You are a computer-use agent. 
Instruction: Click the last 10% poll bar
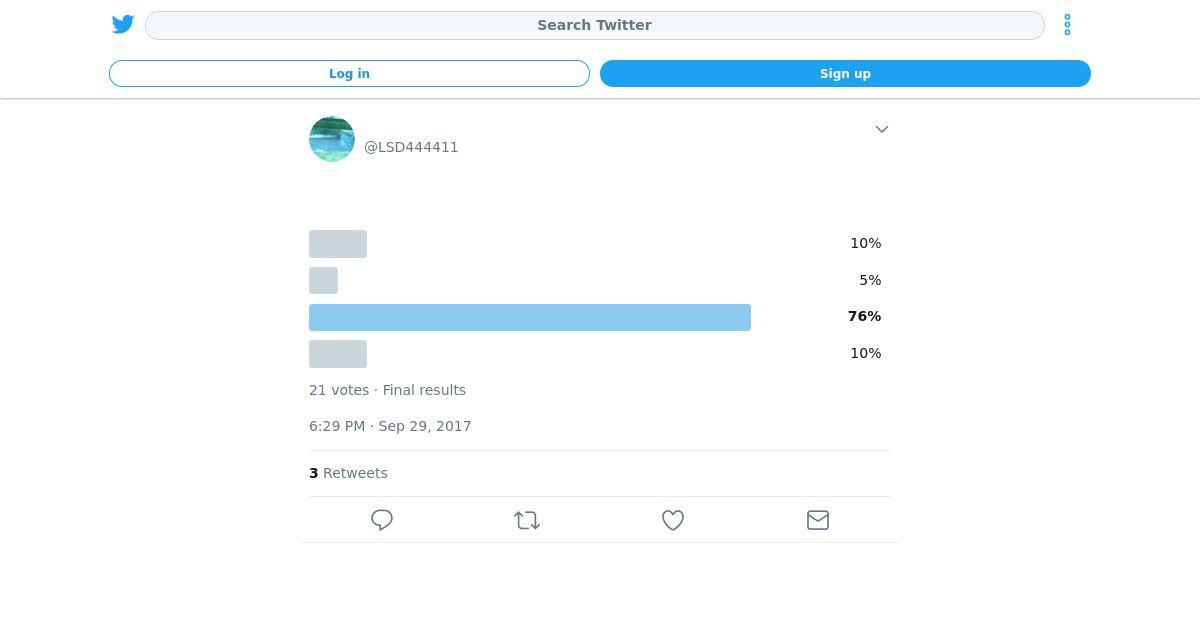tap(338, 354)
